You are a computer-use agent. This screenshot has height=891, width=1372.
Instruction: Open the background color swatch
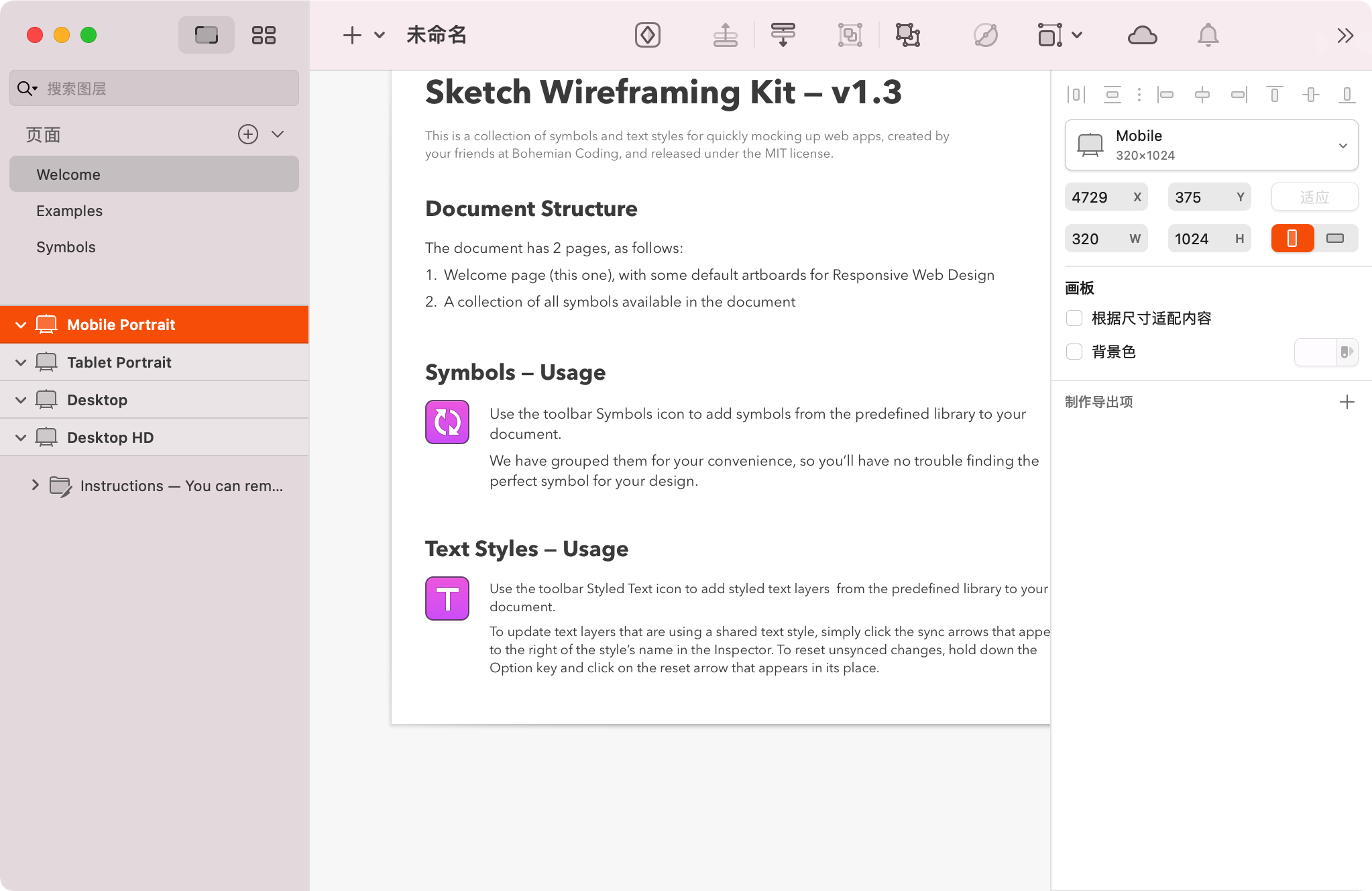[x=1326, y=352]
